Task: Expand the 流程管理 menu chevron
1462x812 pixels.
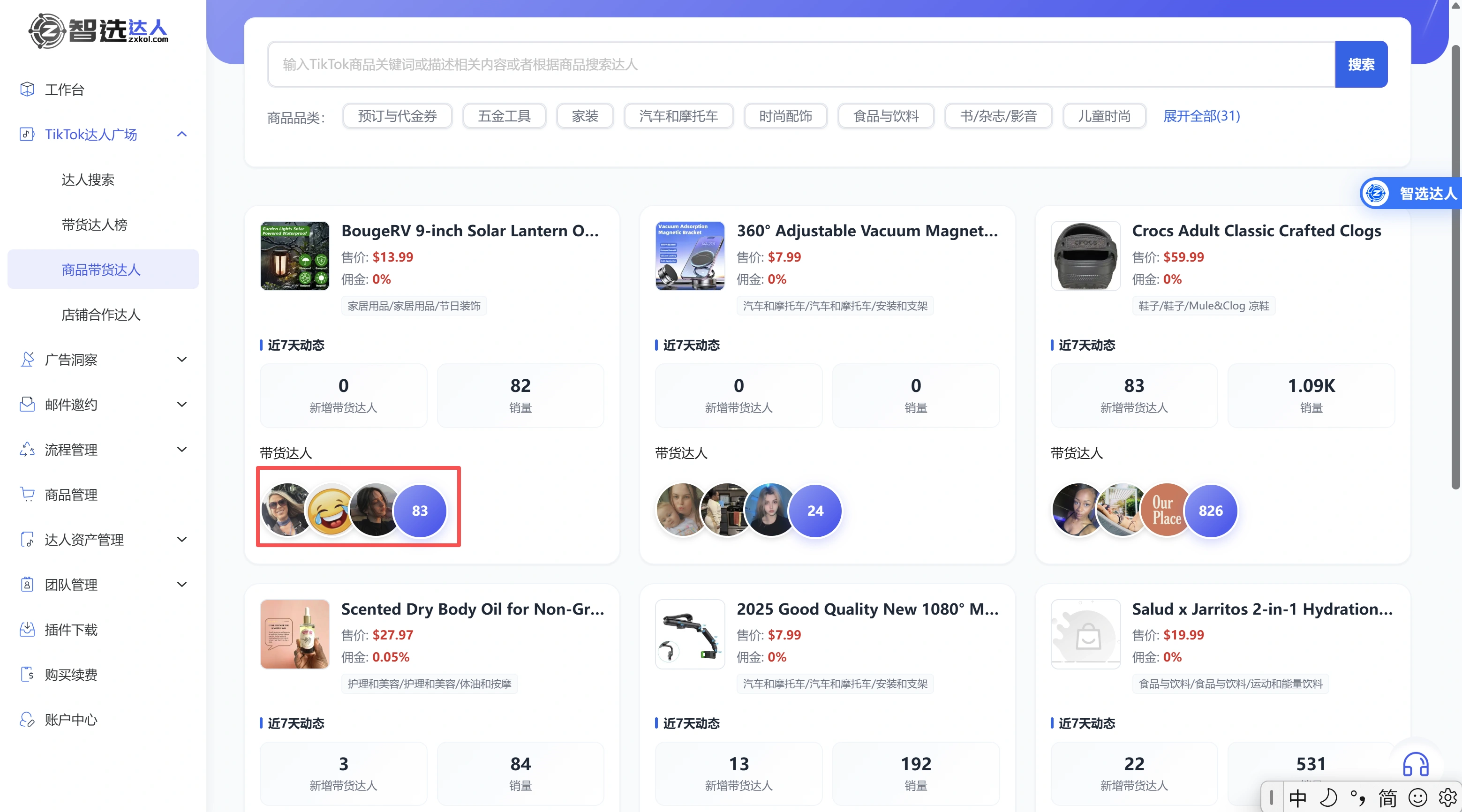Action: (181, 450)
